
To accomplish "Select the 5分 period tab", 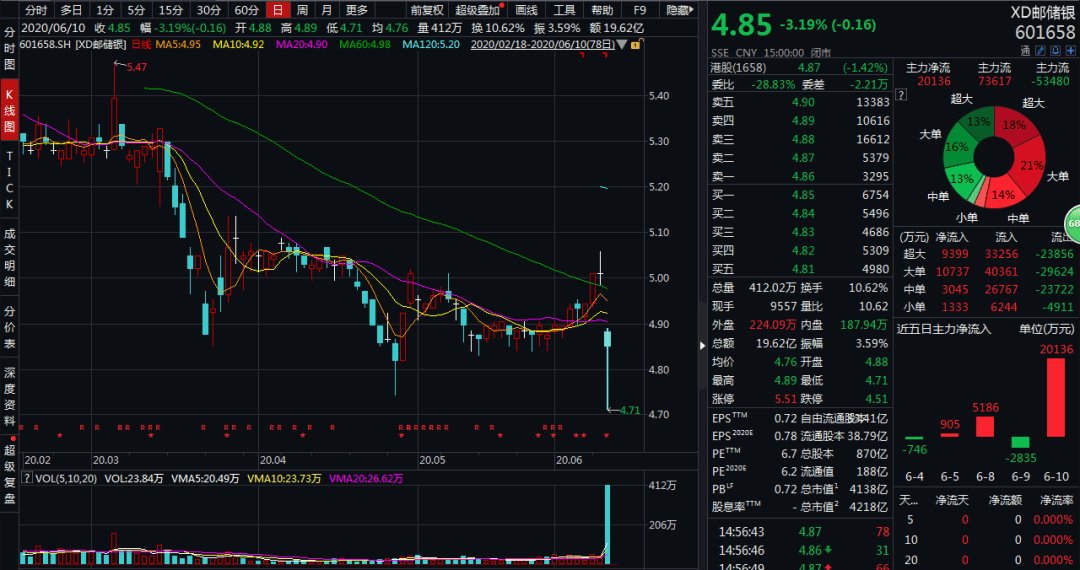I will tap(136, 10).
